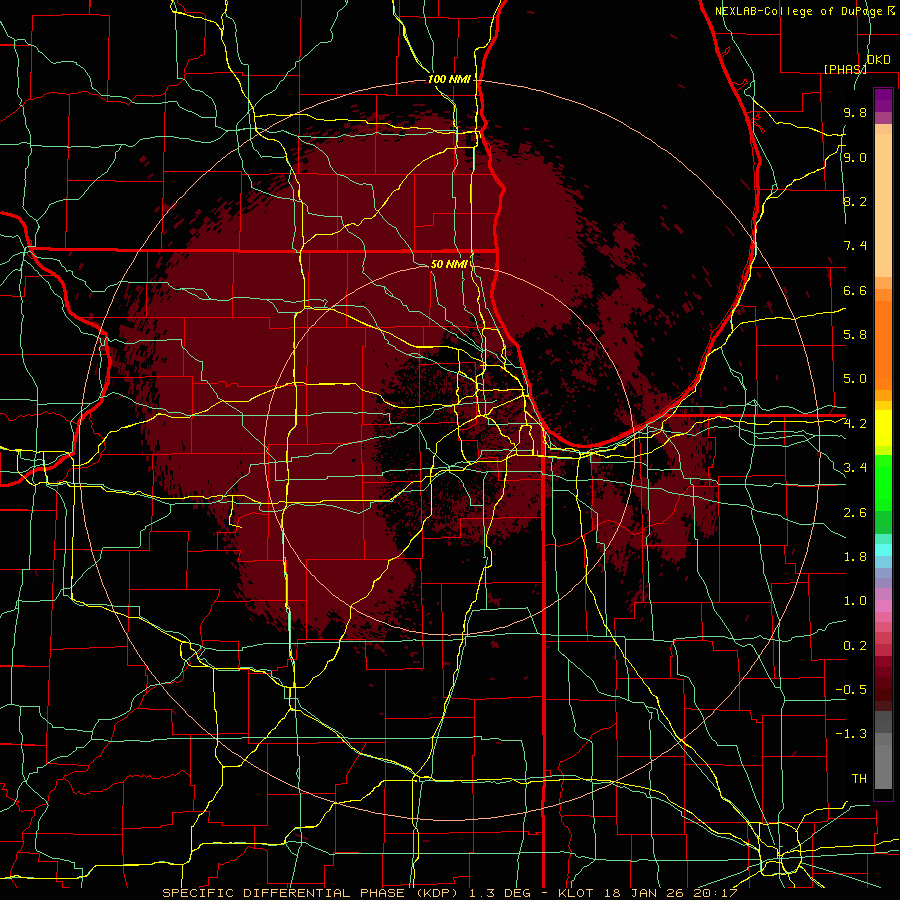
Task: Click the -0.5 scale value
Action: [851, 690]
